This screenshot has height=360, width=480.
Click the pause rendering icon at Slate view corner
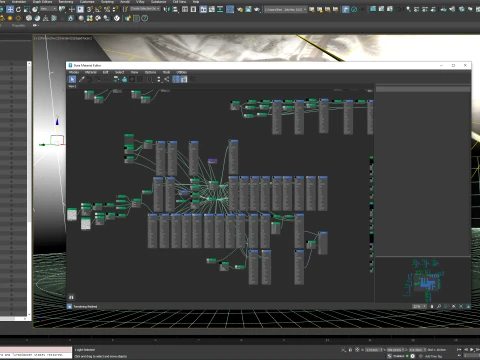[x=71, y=297]
